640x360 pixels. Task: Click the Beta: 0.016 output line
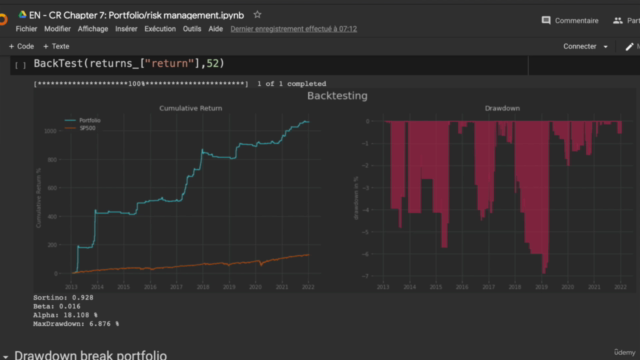click(57, 306)
